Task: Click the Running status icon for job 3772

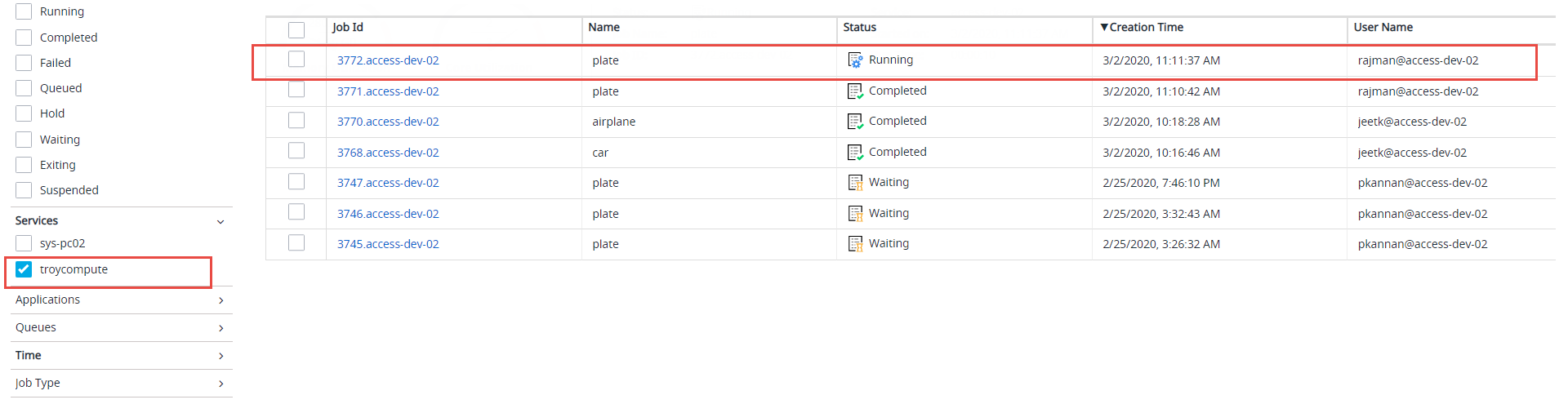Action: point(855,60)
